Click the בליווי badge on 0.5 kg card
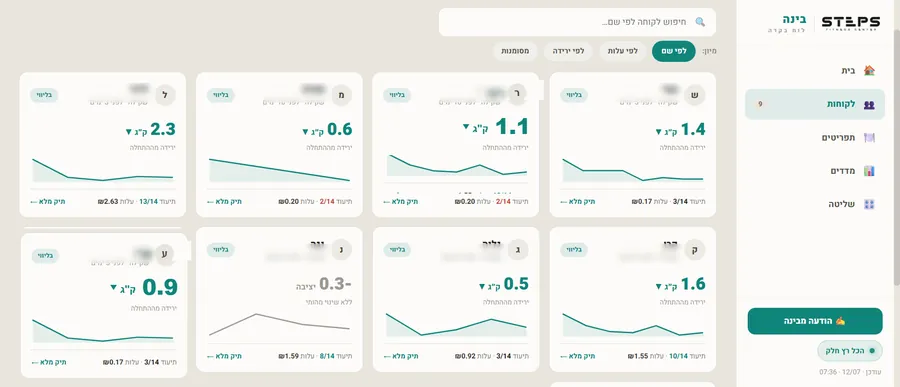The width and height of the screenshot is (900, 387). pyautogui.click(x=397, y=250)
